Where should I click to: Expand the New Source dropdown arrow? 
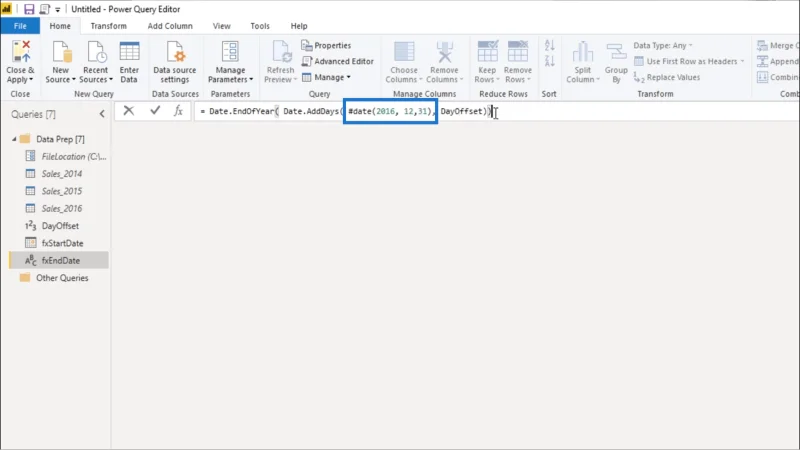(73, 80)
